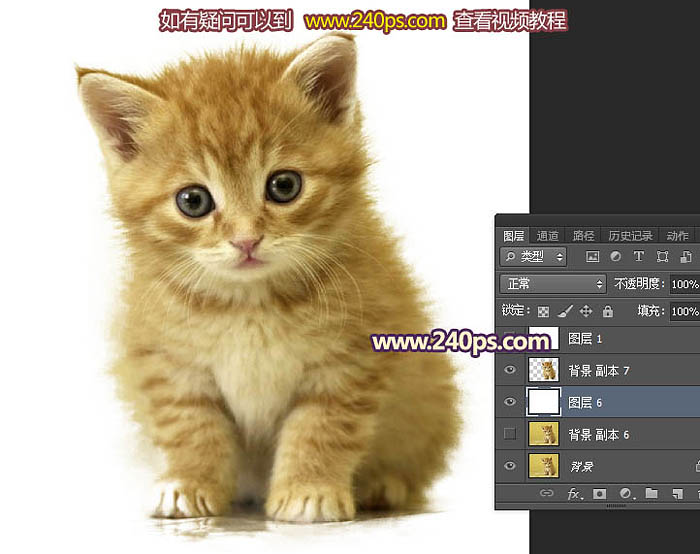700x554 pixels.
Task: Open the 类型 filter type dropdown
Action: tap(533, 257)
